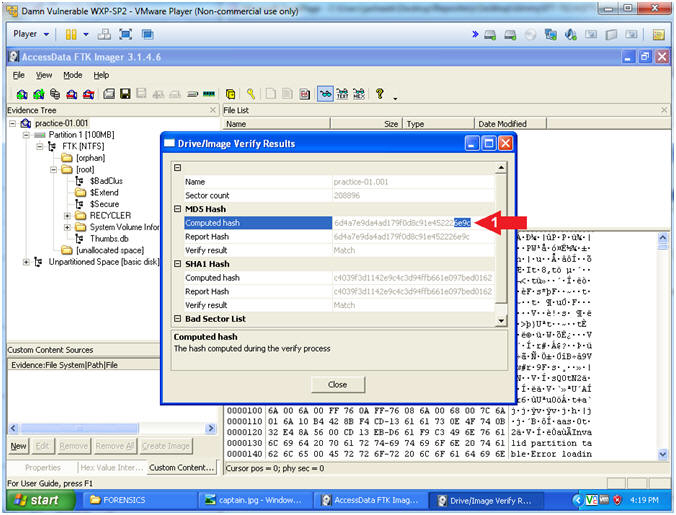Collapse the Bad Sector List section
This screenshot has height=515, width=676.
click(x=178, y=318)
